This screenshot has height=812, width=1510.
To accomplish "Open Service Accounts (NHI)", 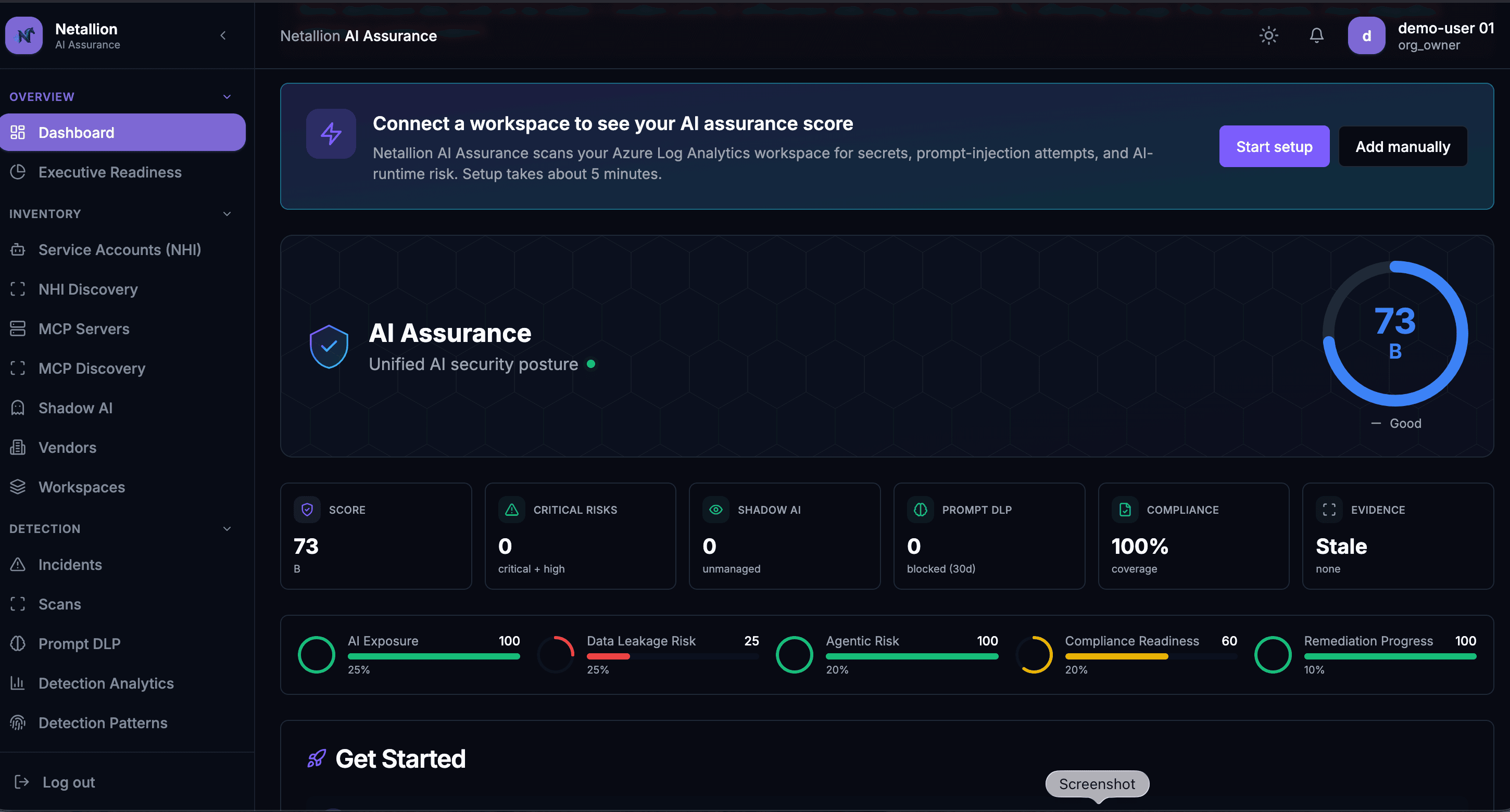I will coord(122,249).
